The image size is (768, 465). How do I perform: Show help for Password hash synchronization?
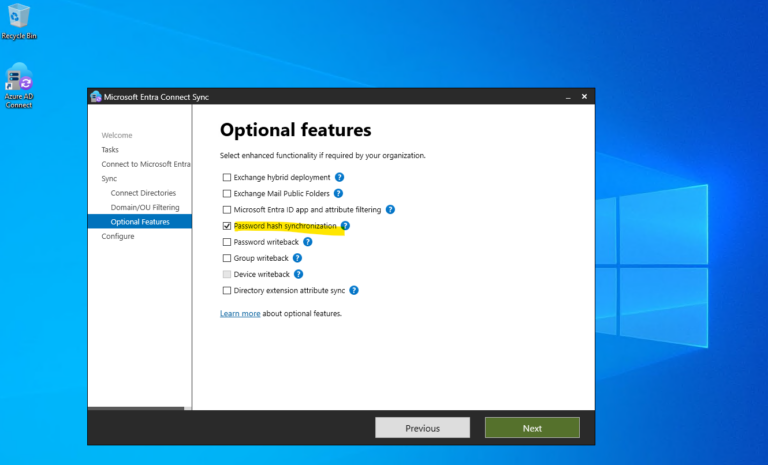[x=345, y=226]
